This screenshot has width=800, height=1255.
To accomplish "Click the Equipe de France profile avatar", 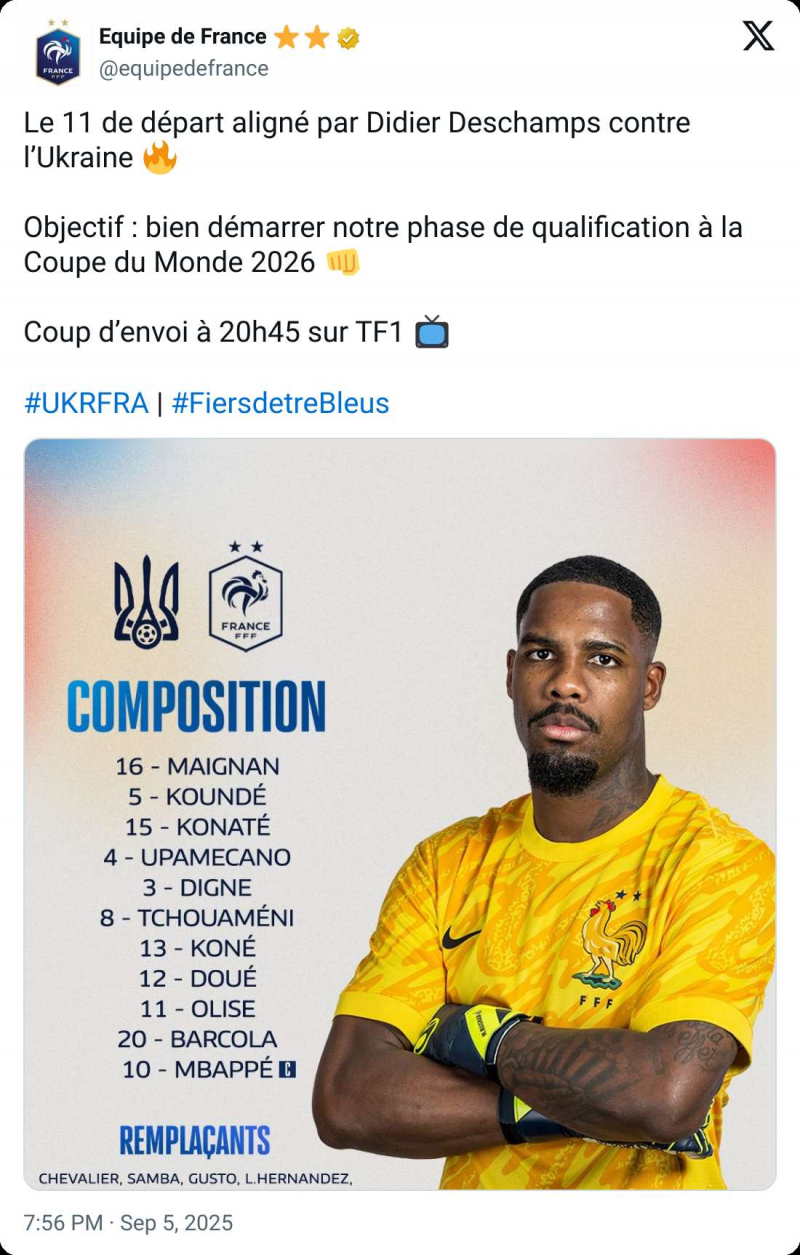I will [x=57, y=53].
